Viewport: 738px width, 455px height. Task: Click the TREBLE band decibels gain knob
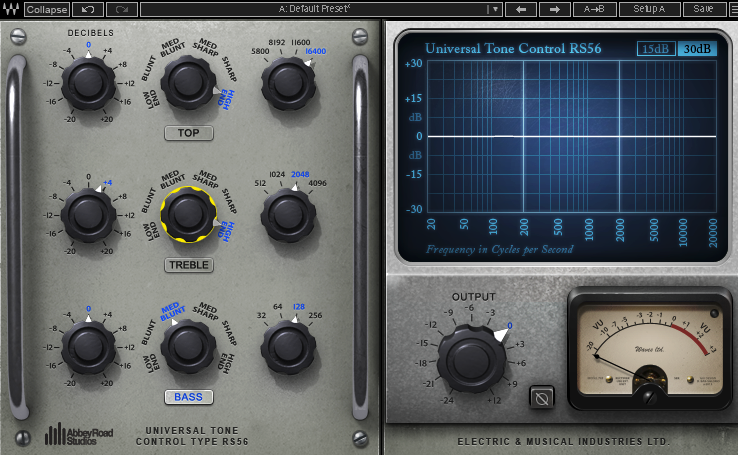(x=88, y=216)
